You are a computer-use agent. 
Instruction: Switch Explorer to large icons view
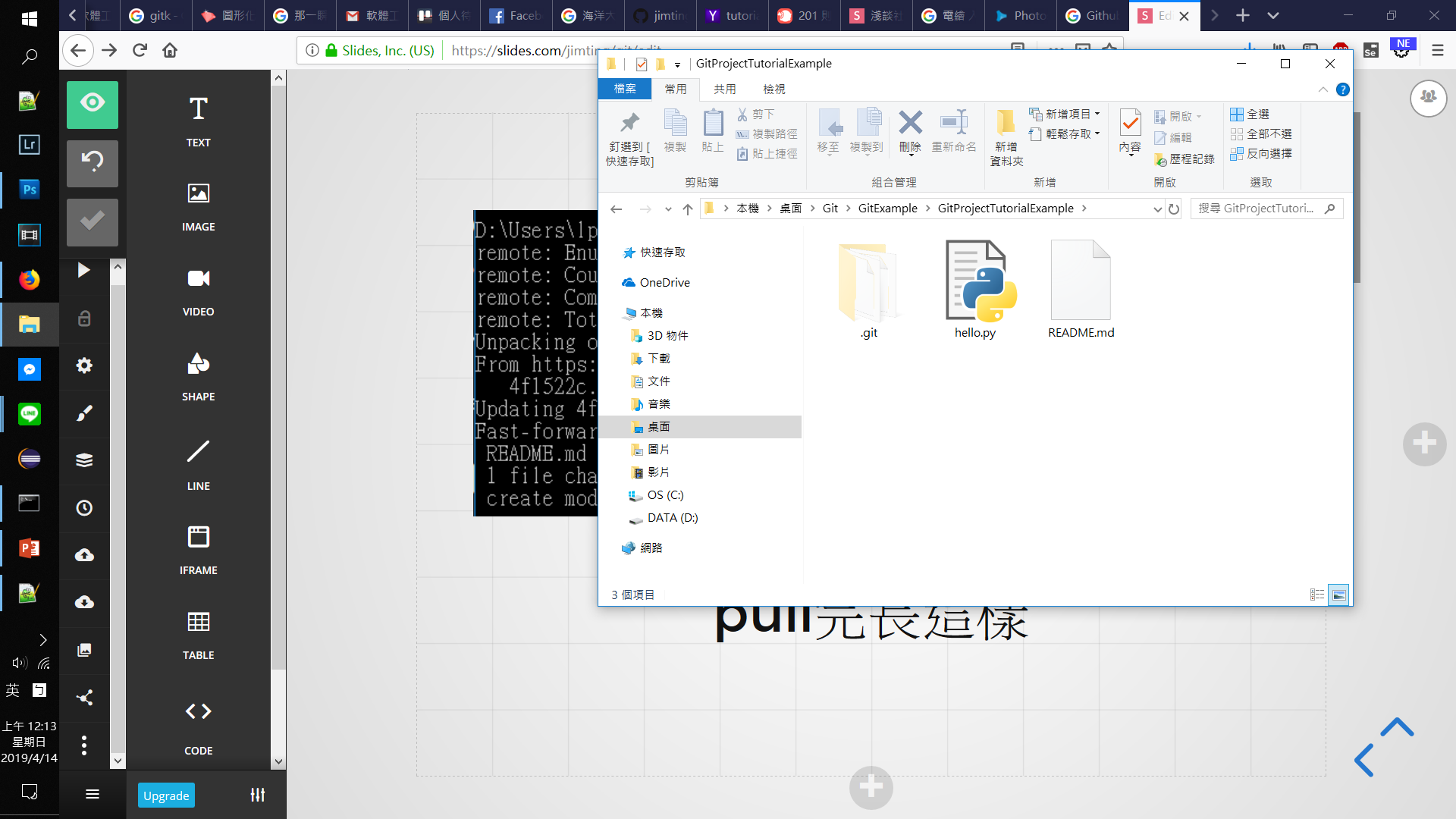tap(1339, 595)
